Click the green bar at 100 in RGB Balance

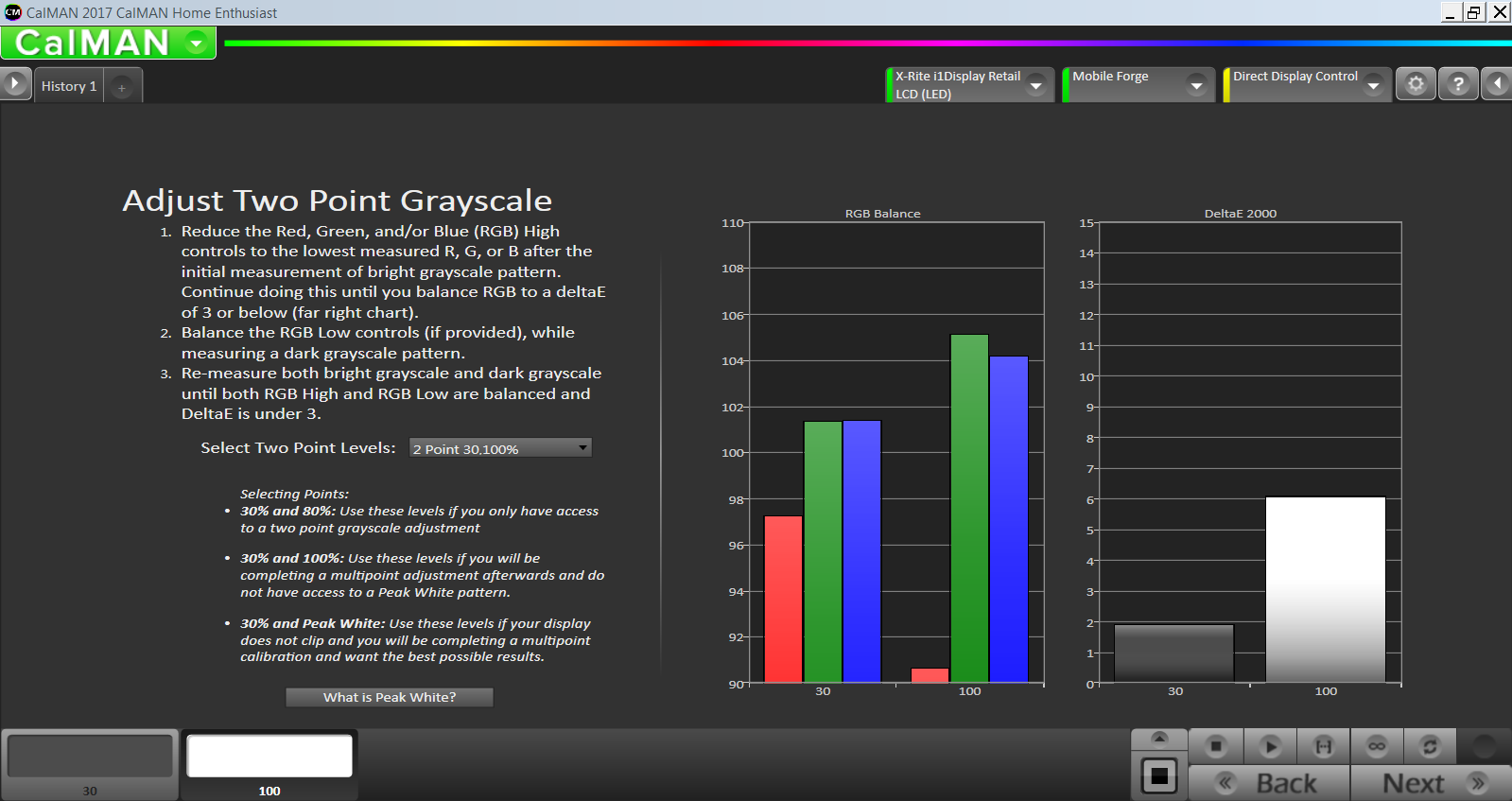point(969,508)
